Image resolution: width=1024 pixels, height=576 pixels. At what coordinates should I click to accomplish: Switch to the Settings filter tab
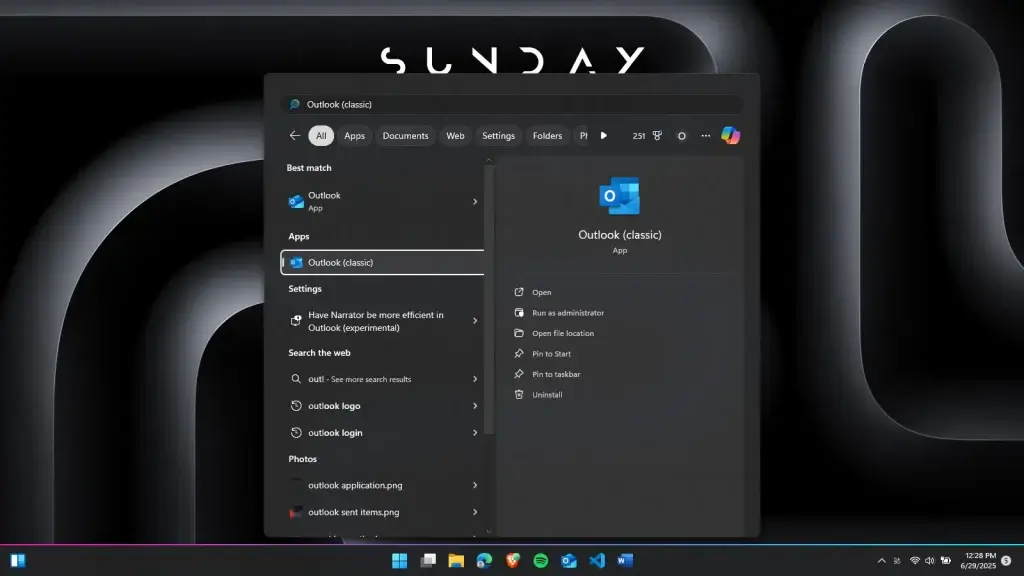(x=498, y=136)
